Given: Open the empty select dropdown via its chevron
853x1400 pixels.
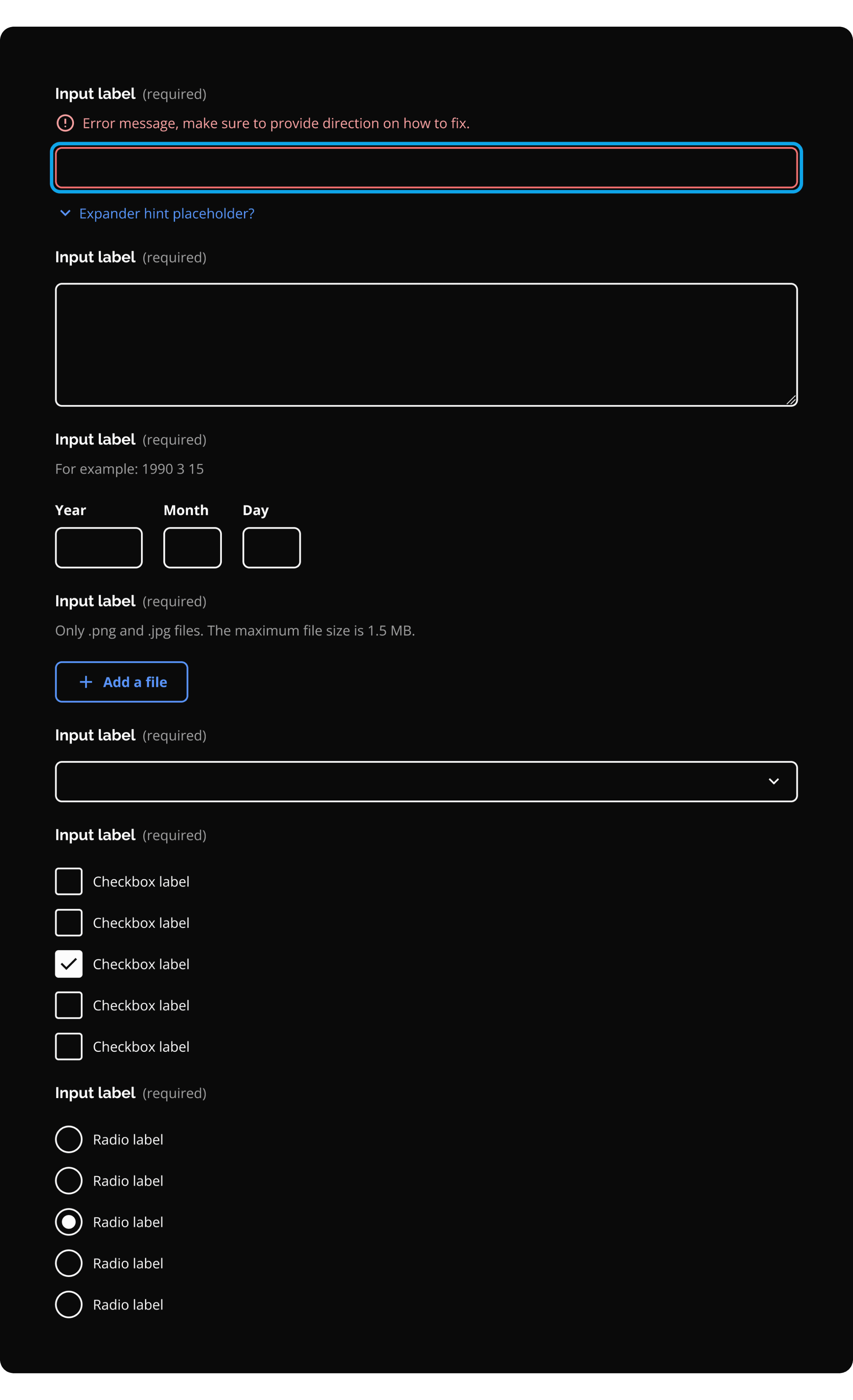Looking at the screenshot, I should tap(773, 781).
